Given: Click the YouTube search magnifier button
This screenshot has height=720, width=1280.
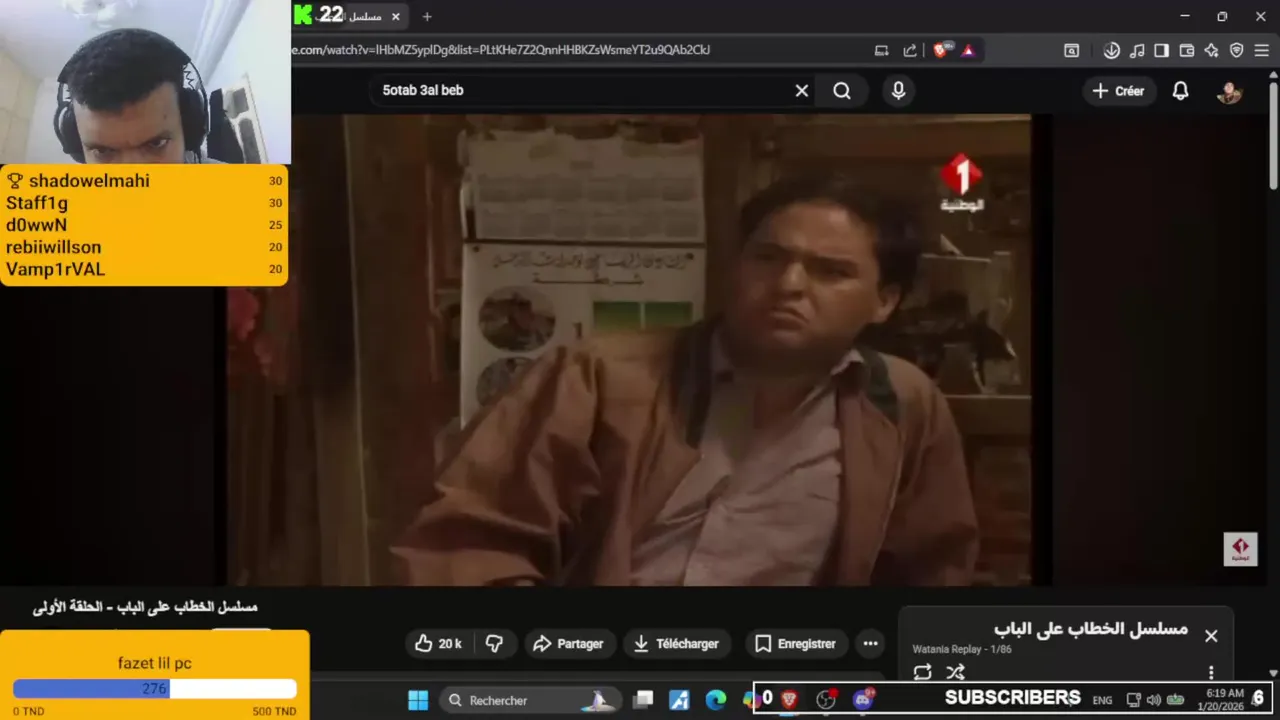Looking at the screenshot, I should tap(842, 91).
